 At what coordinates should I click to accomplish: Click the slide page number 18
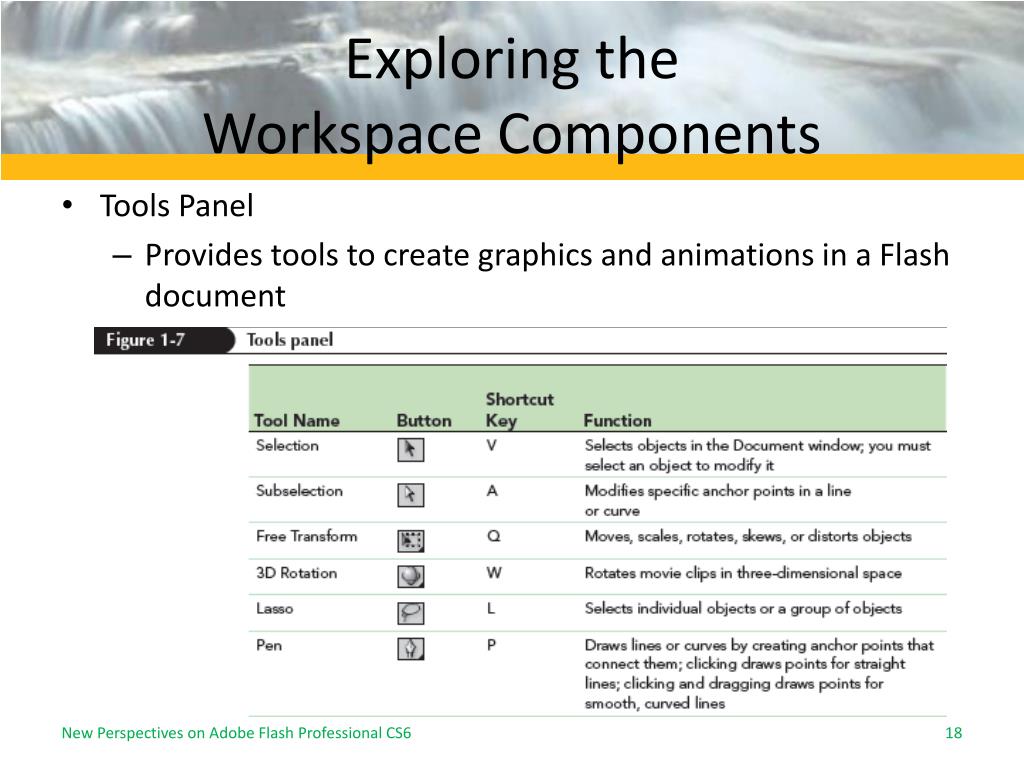point(953,733)
